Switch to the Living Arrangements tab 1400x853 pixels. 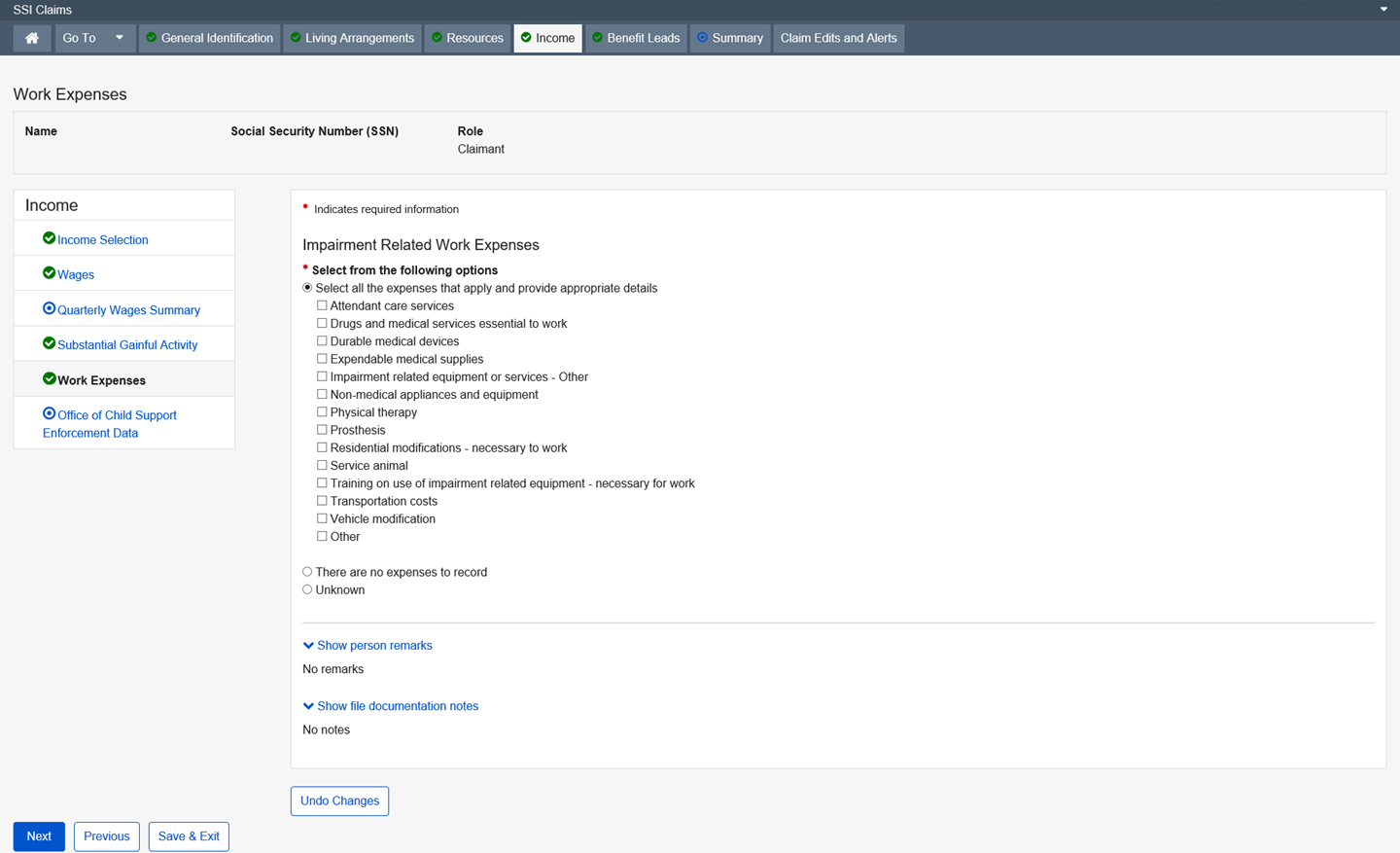(x=352, y=38)
